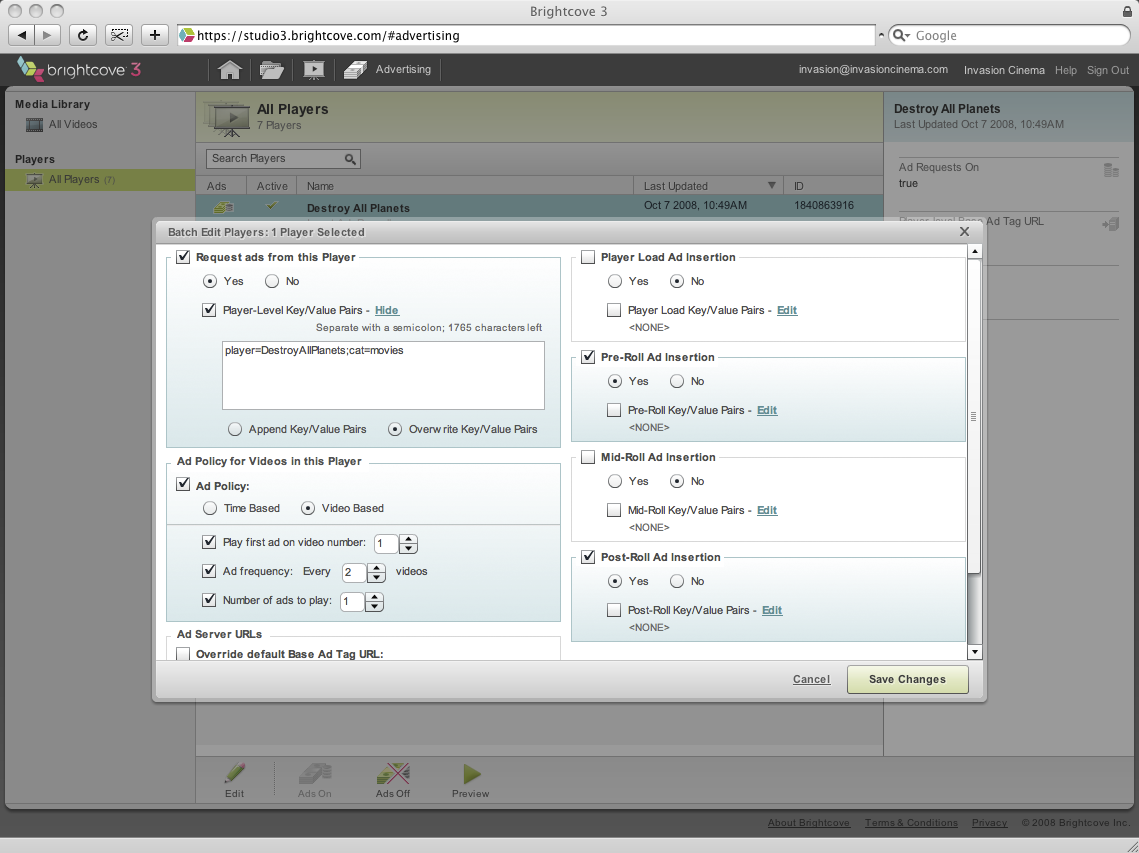Enable Post-Roll Key/Value Pairs checkbox
This screenshot has height=853, width=1139.
(614, 610)
